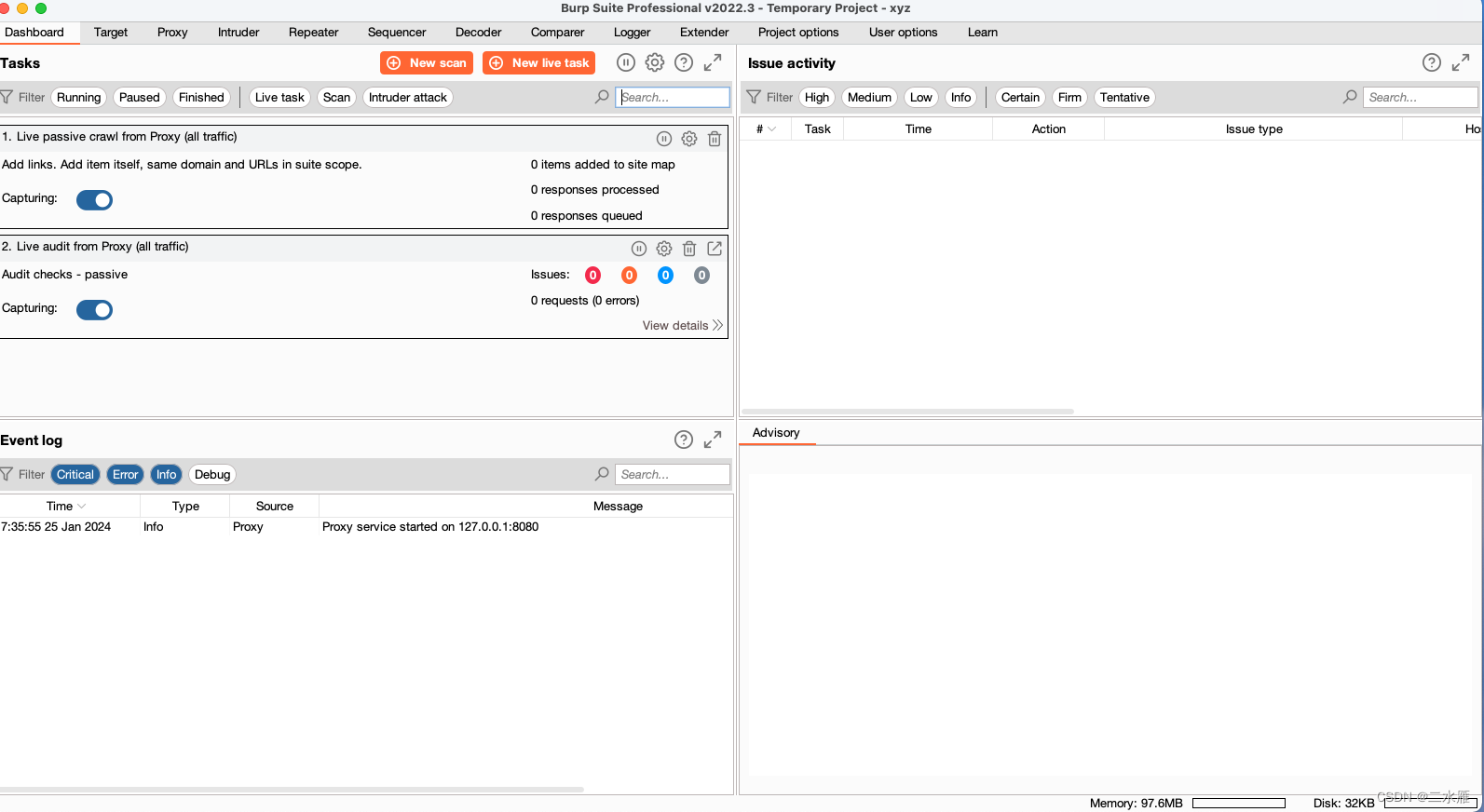The image size is (1484, 812).
Task: Delete the Live audit from Proxy task
Action: click(689, 249)
